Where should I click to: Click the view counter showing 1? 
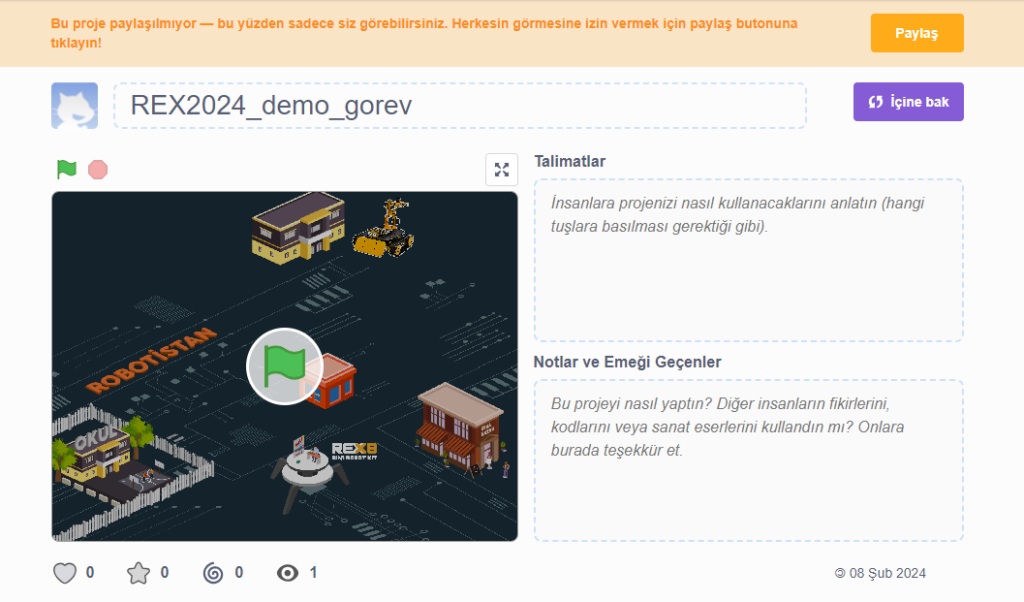(314, 572)
